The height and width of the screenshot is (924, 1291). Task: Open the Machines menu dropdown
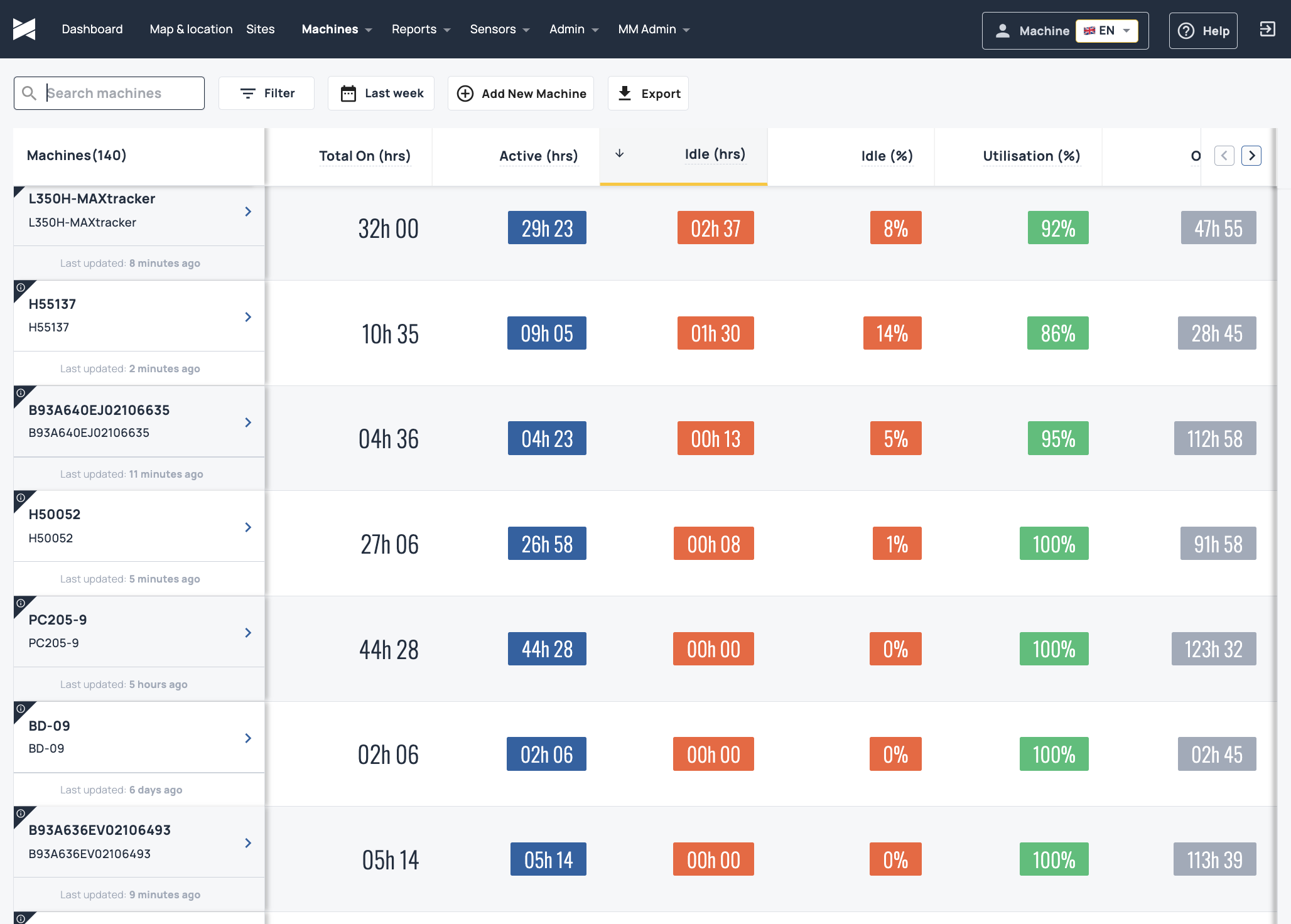pyautogui.click(x=337, y=29)
